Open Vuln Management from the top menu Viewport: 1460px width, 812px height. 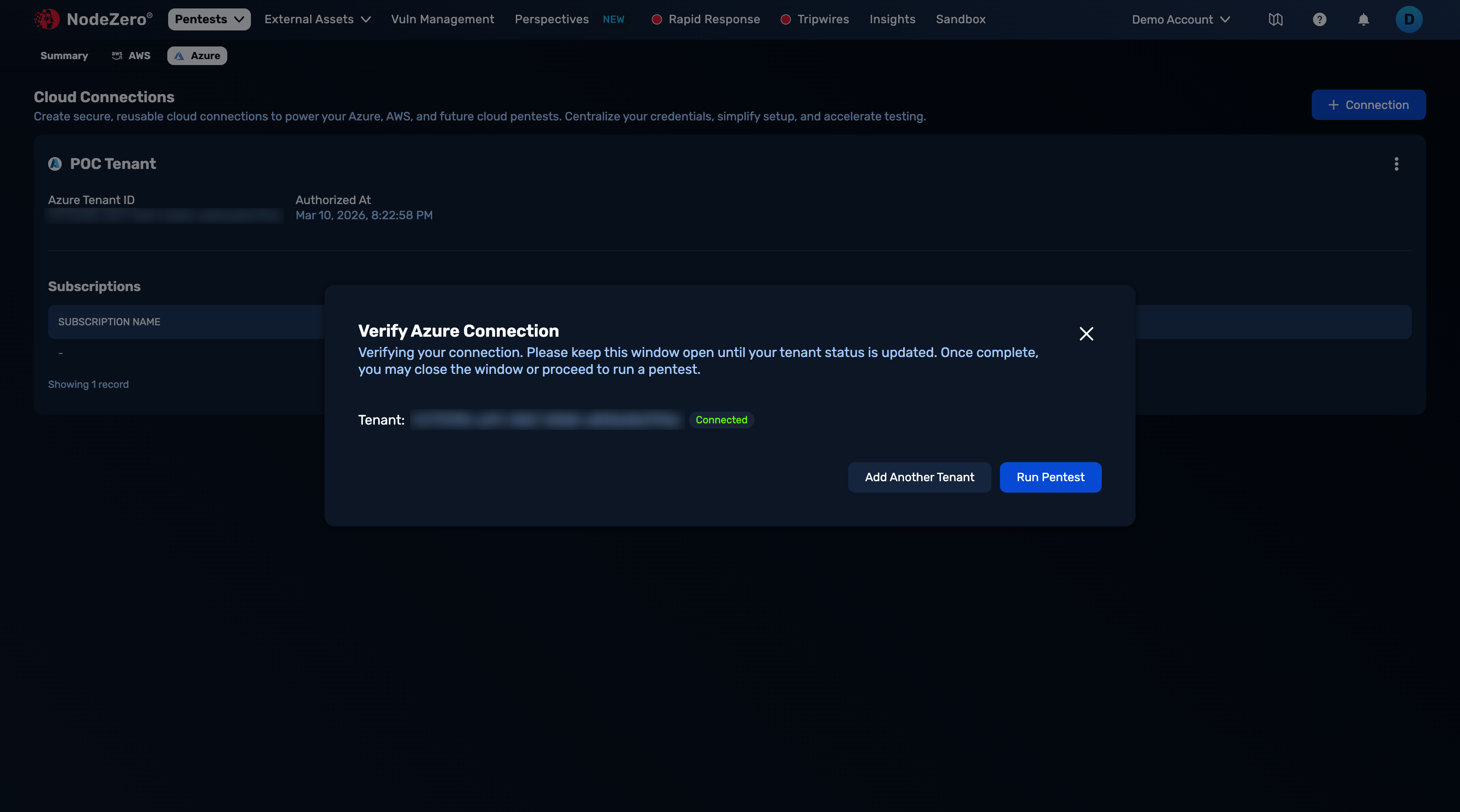(x=442, y=19)
